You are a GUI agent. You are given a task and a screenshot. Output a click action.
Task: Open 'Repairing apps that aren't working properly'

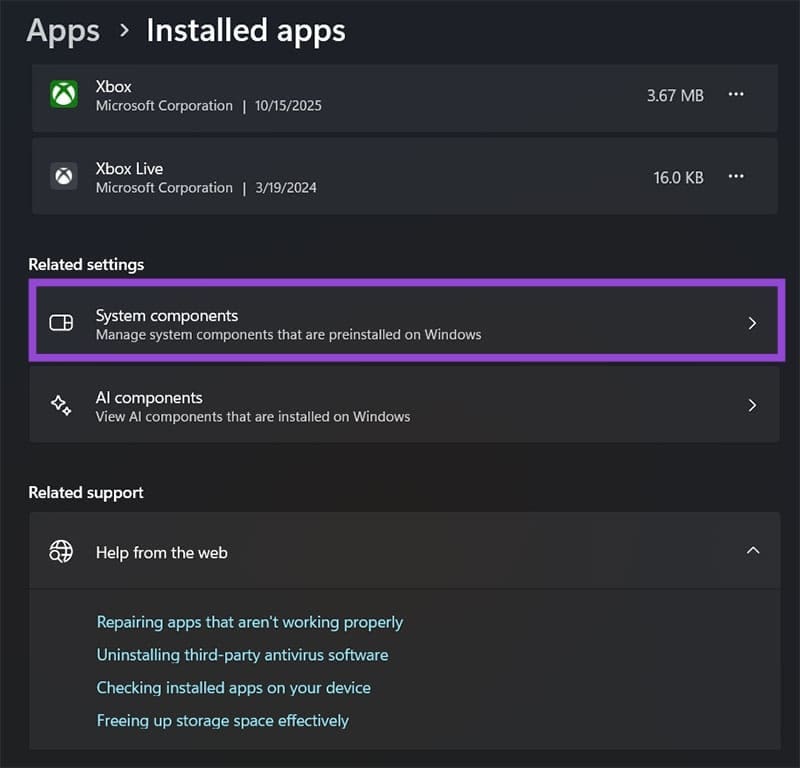250,622
